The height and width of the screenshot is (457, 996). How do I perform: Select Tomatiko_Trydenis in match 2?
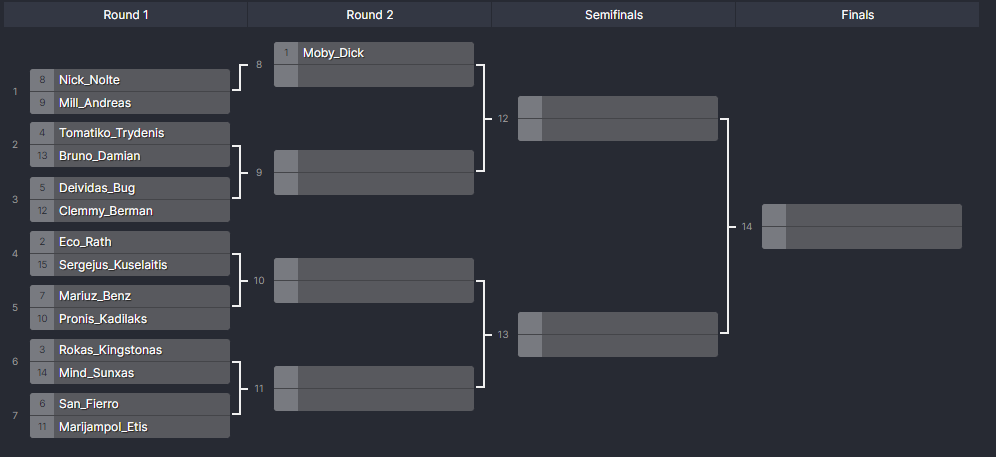tap(130, 133)
